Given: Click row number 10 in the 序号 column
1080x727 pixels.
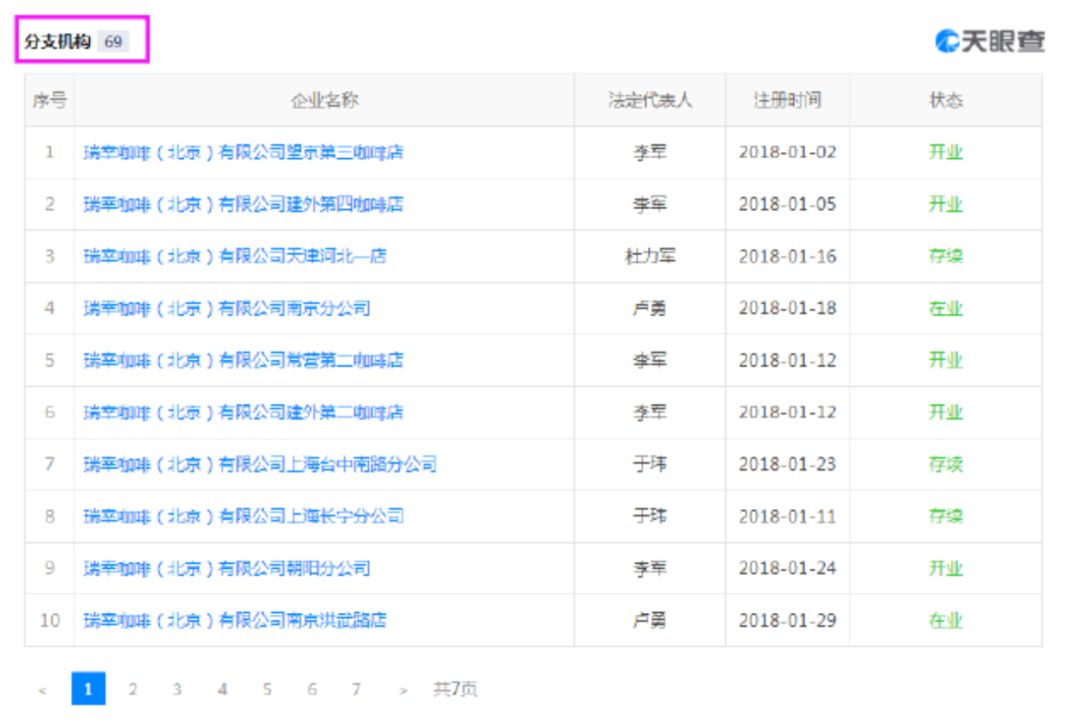Looking at the screenshot, I should [x=50, y=620].
